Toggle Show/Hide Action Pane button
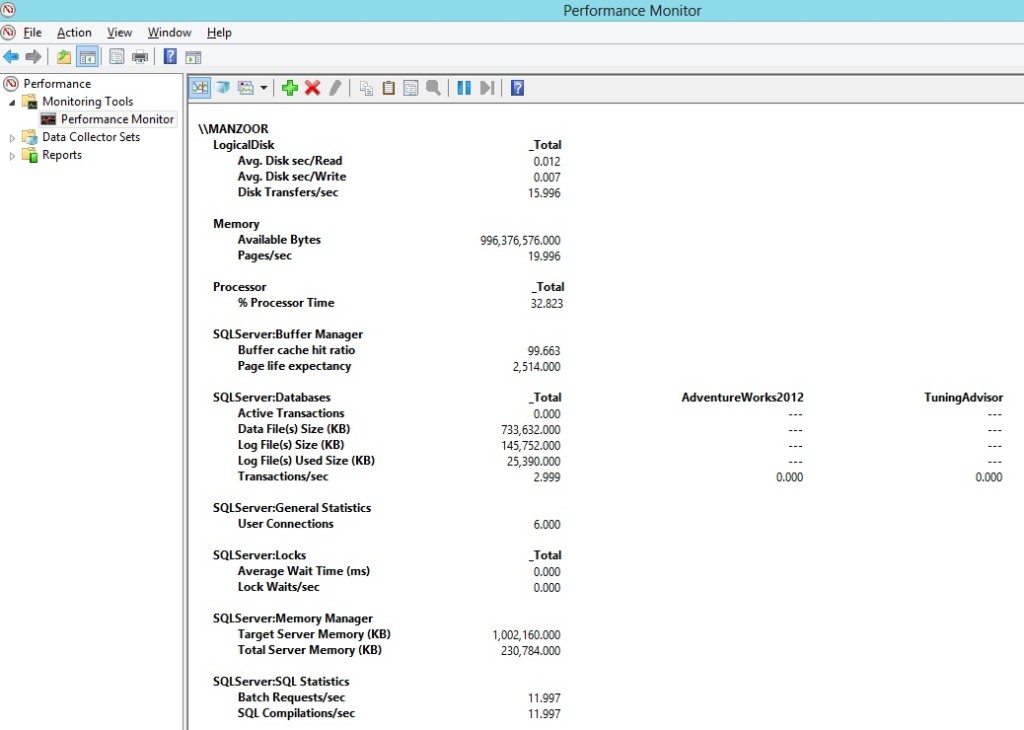The height and width of the screenshot is (730, 1024). (x=193, y=57)
